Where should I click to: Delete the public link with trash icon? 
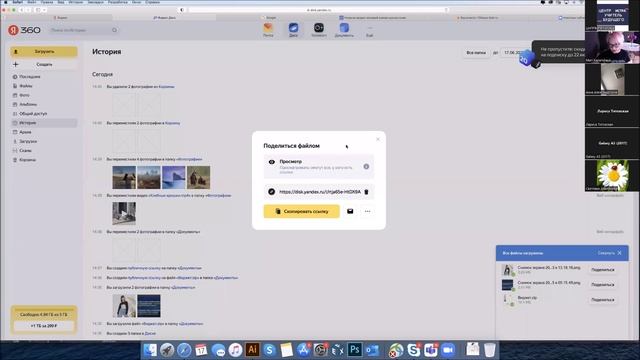(x=366, y=192)
